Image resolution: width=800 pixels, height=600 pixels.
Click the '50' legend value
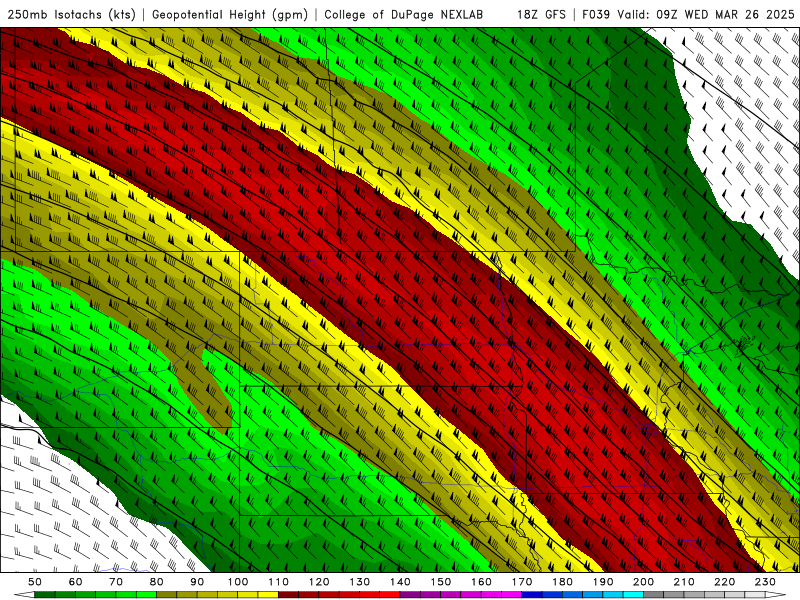[35, 582]
